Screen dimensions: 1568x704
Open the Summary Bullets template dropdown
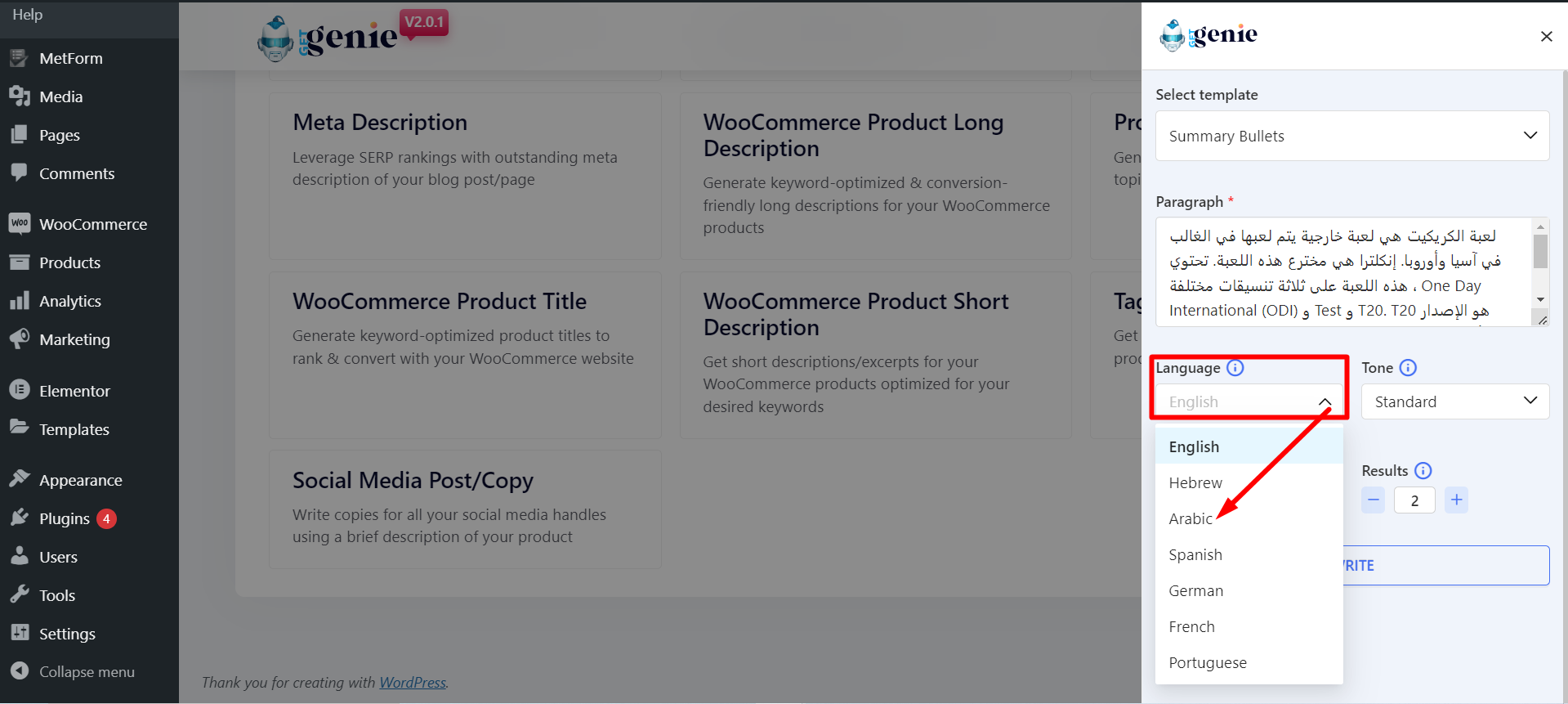coord(1352,136)
